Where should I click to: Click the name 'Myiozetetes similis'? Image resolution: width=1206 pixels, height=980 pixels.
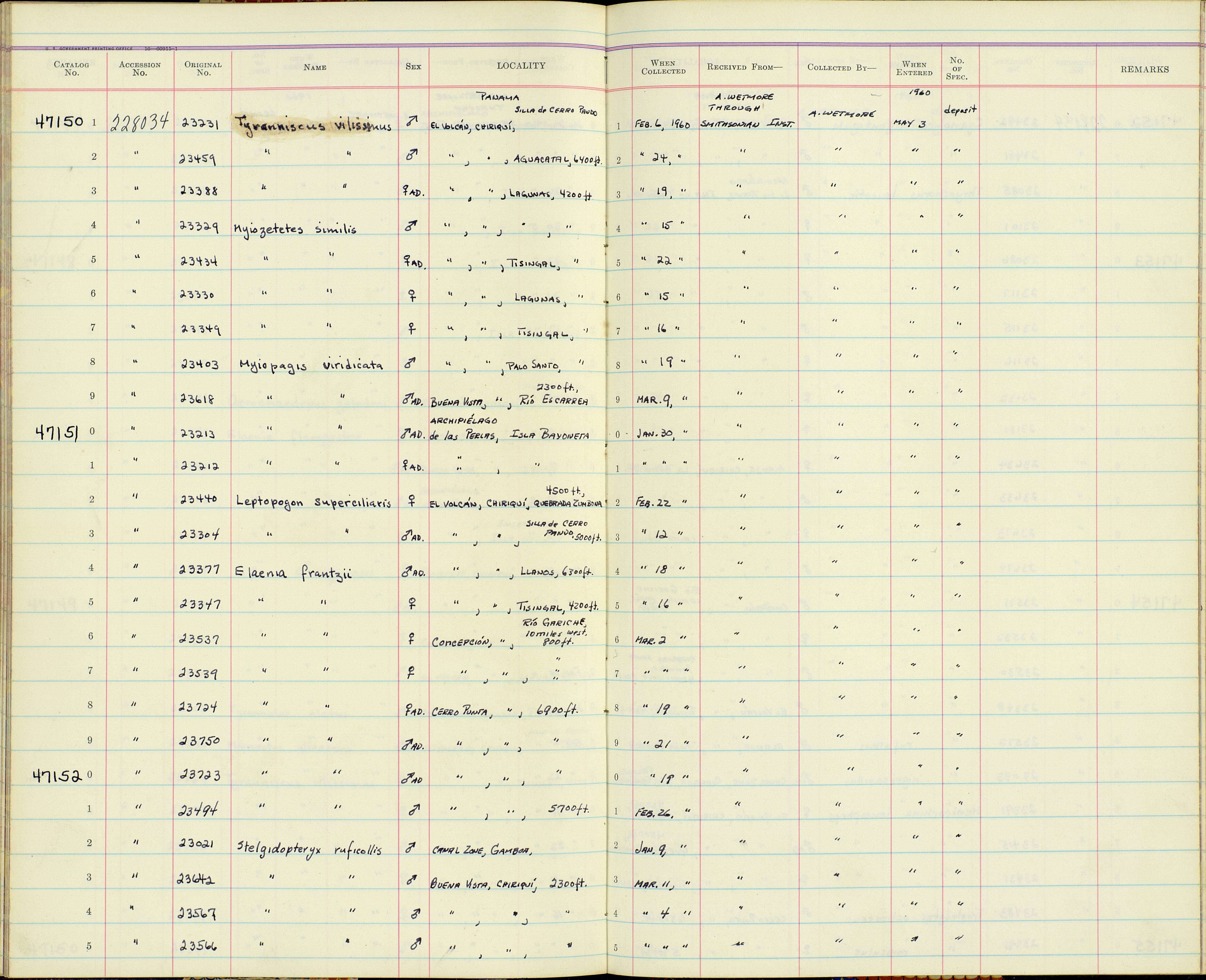295,229
